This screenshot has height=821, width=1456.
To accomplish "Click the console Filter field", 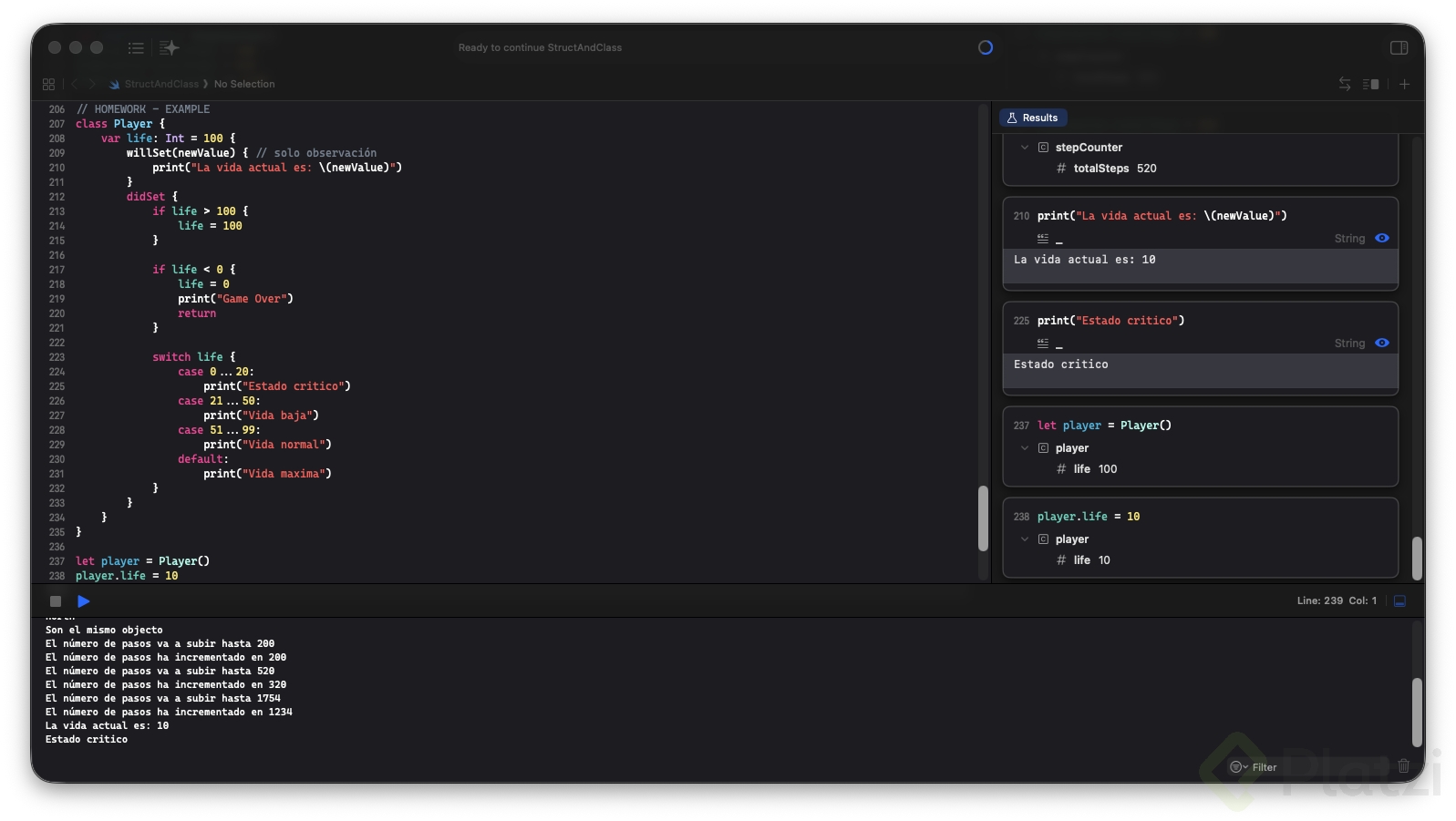I will (1308, 767).
